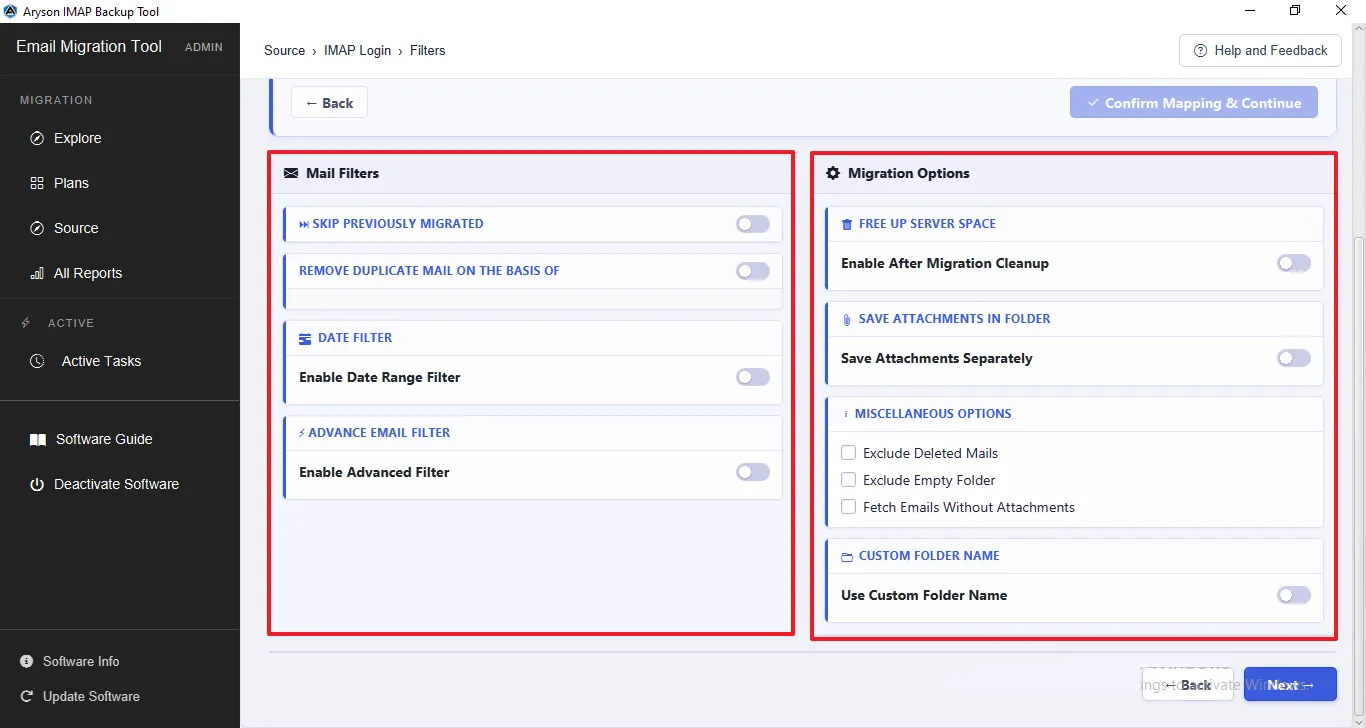Select IMAP Login breadcrumb

tap(358, 50)
